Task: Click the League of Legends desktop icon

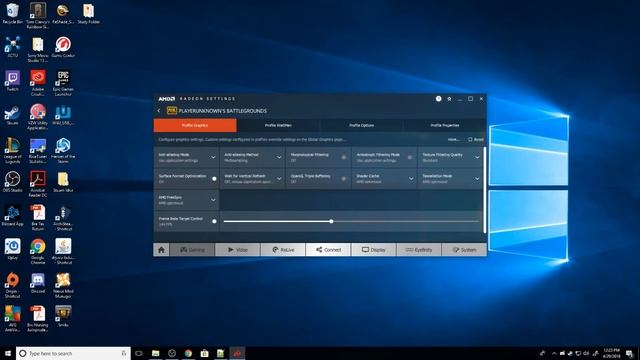Action: point(12,150)
